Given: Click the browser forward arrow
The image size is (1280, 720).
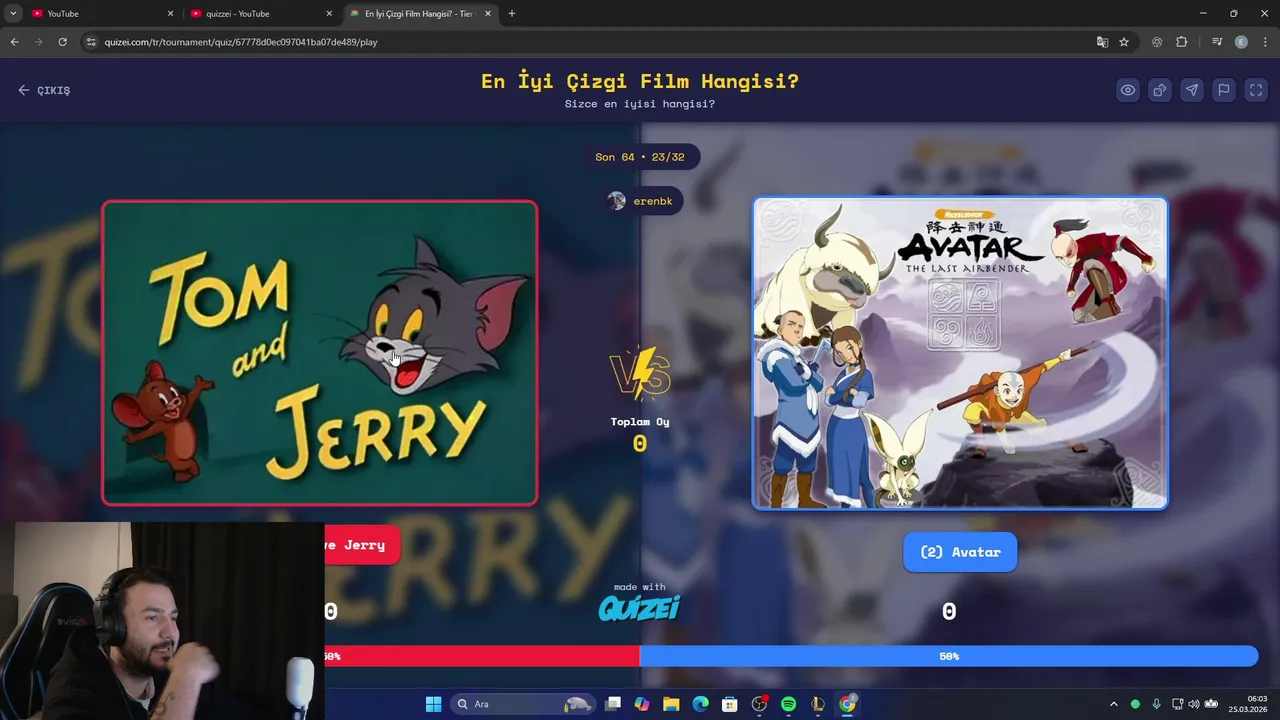Looking at the screenshot, I should [x=38, y=42].
